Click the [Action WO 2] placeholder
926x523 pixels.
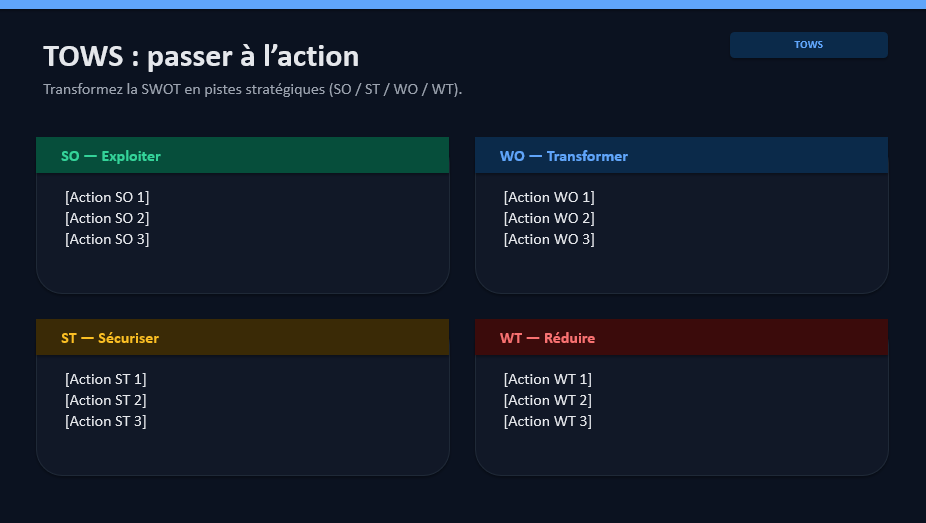(x=549, y=218)
